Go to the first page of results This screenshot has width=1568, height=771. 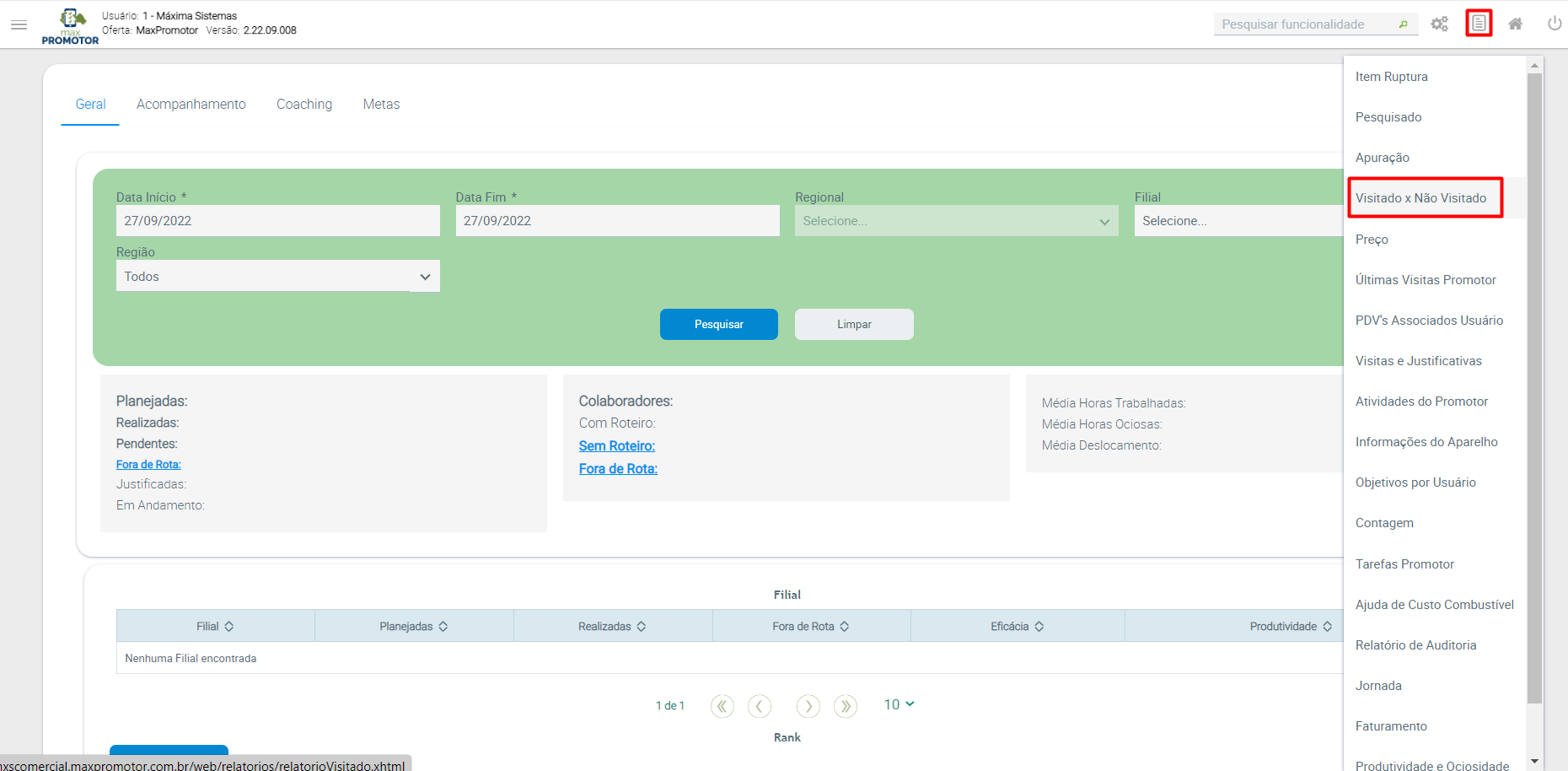click(x=722, y=705)
